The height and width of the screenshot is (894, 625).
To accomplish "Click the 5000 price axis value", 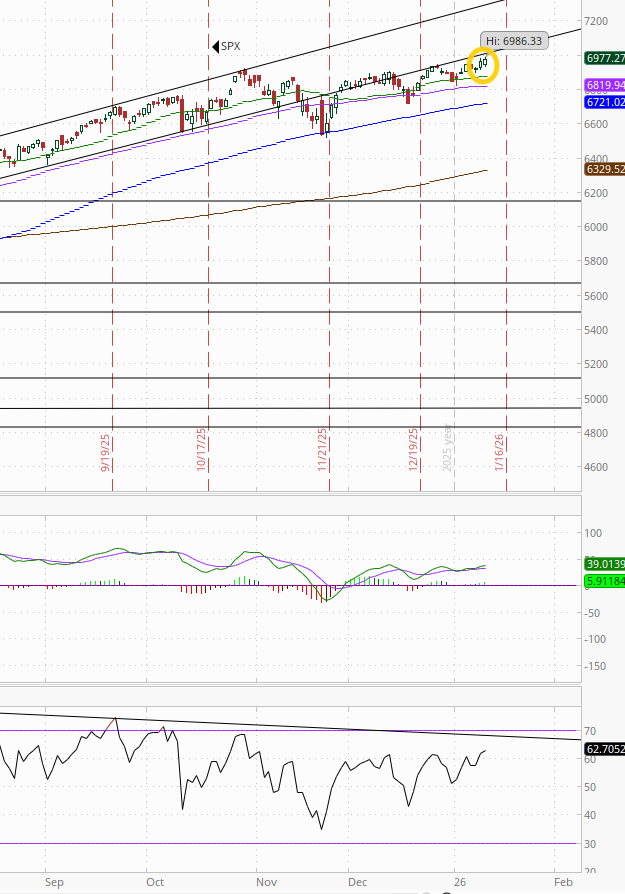I will [596, 399].
